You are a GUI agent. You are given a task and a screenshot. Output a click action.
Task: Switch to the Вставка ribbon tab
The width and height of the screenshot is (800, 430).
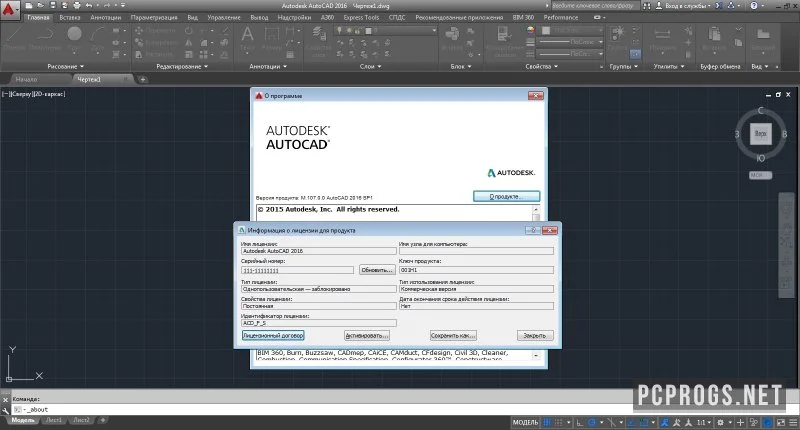pyautogui.click(x=70, y=17)
